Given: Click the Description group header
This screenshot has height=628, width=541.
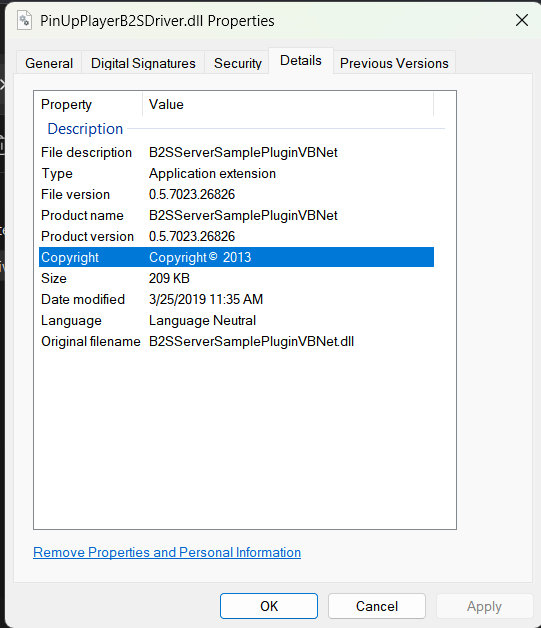Looking at the screenshot, I should pyautogui.click(x=85, y=129).
